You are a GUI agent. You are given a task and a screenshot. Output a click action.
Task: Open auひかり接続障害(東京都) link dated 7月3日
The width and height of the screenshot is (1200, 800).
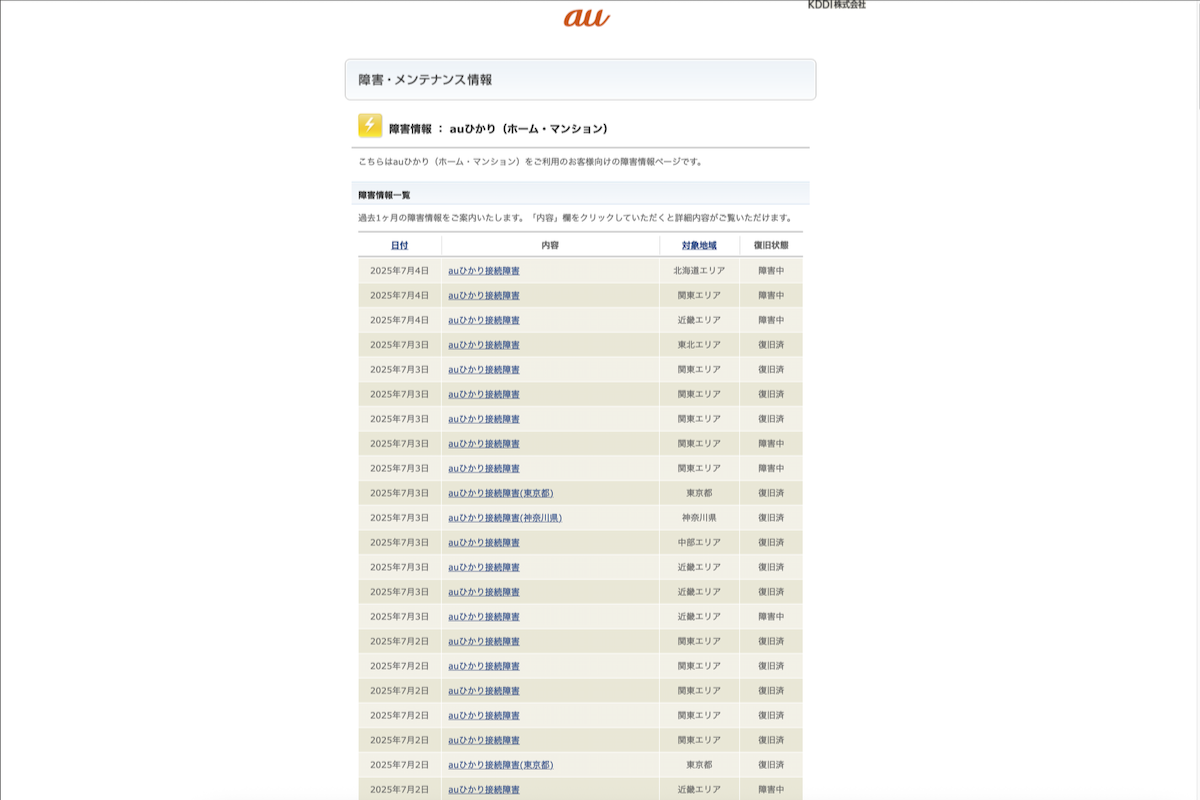pos(500,493)
